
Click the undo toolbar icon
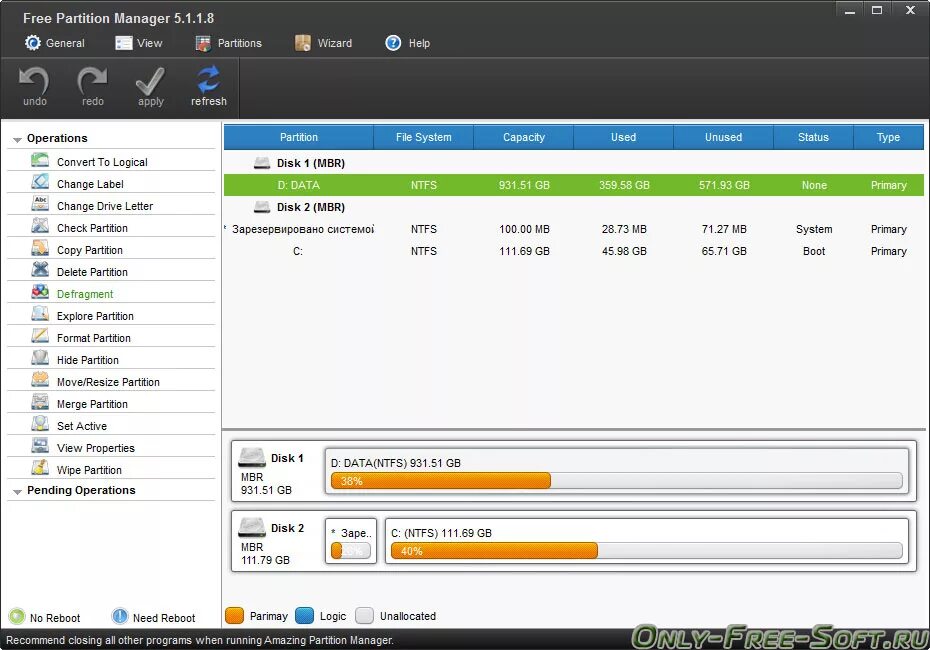[34, 81]
